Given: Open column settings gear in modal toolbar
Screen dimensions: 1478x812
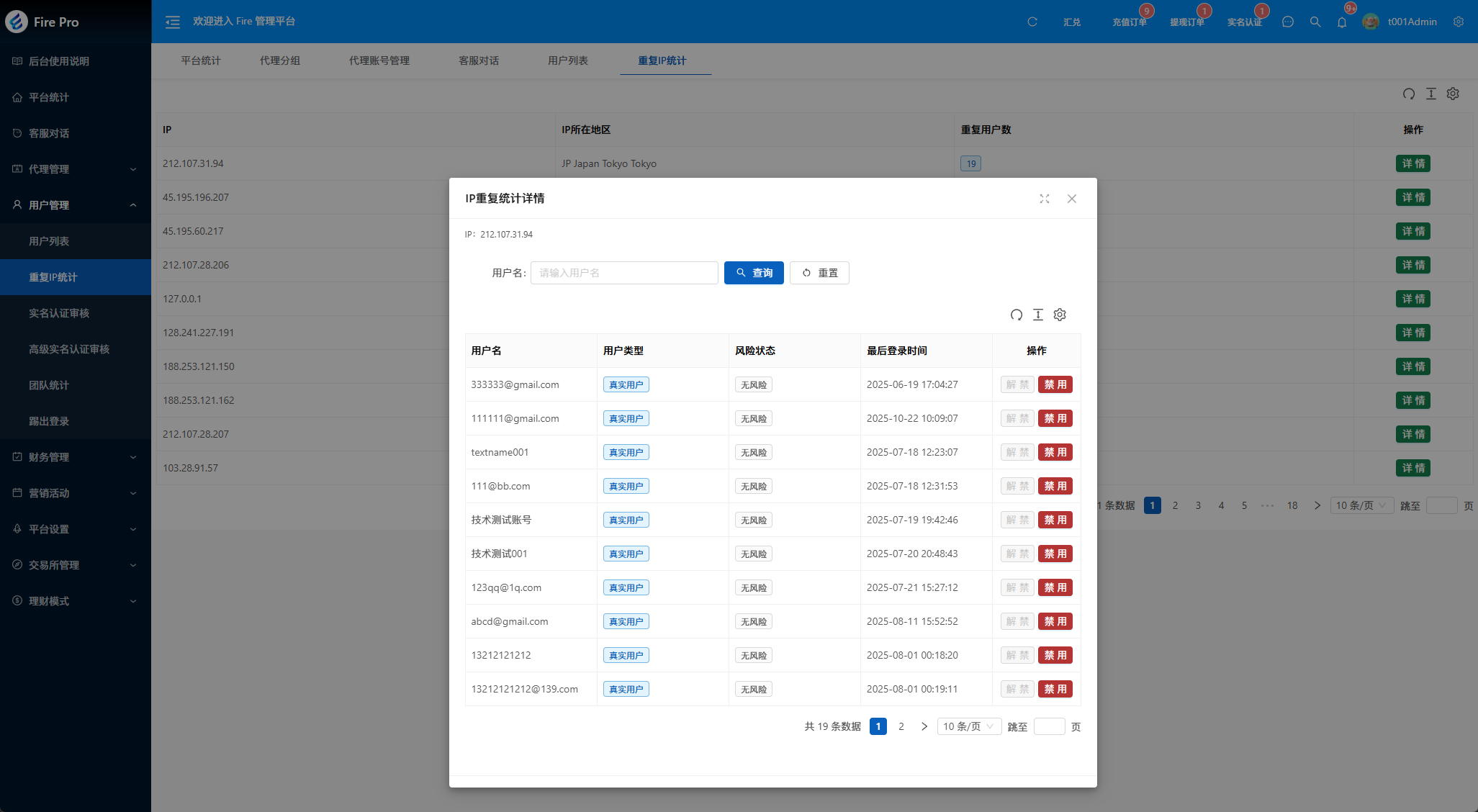Looking at the screenshot, I should pyautogui.click(x=1060, y=315).
